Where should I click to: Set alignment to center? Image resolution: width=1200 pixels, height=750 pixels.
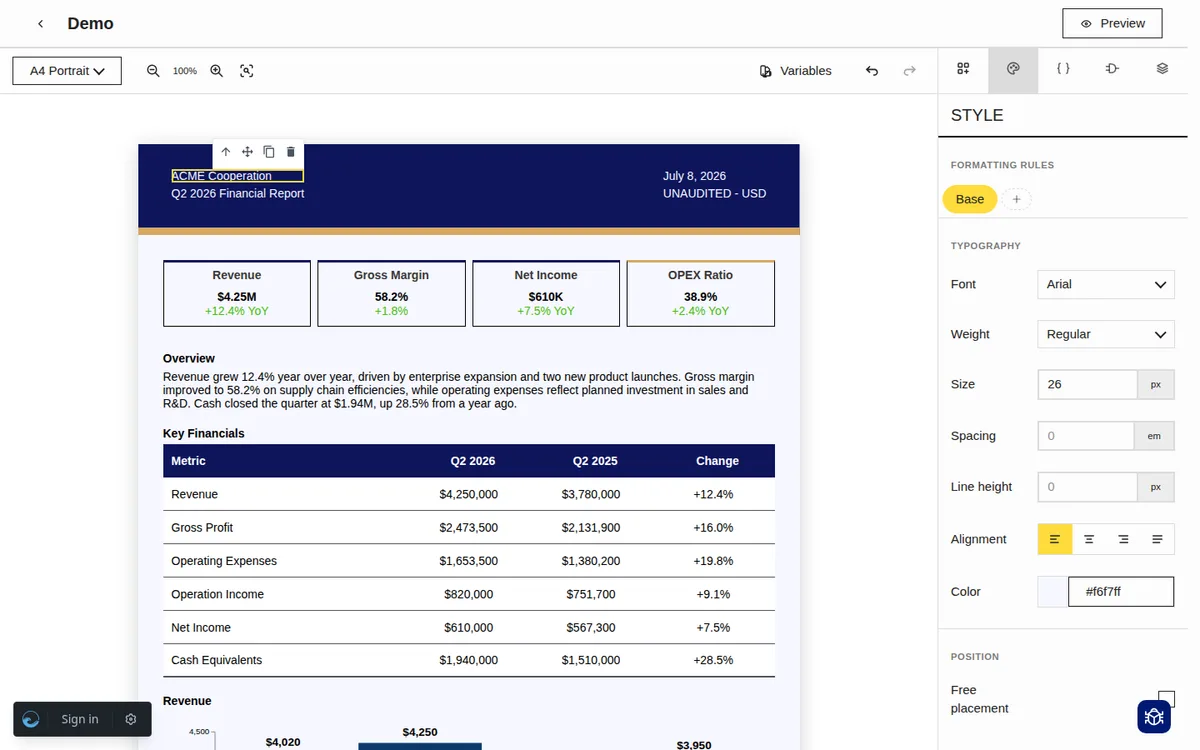tap(1089, 539)
